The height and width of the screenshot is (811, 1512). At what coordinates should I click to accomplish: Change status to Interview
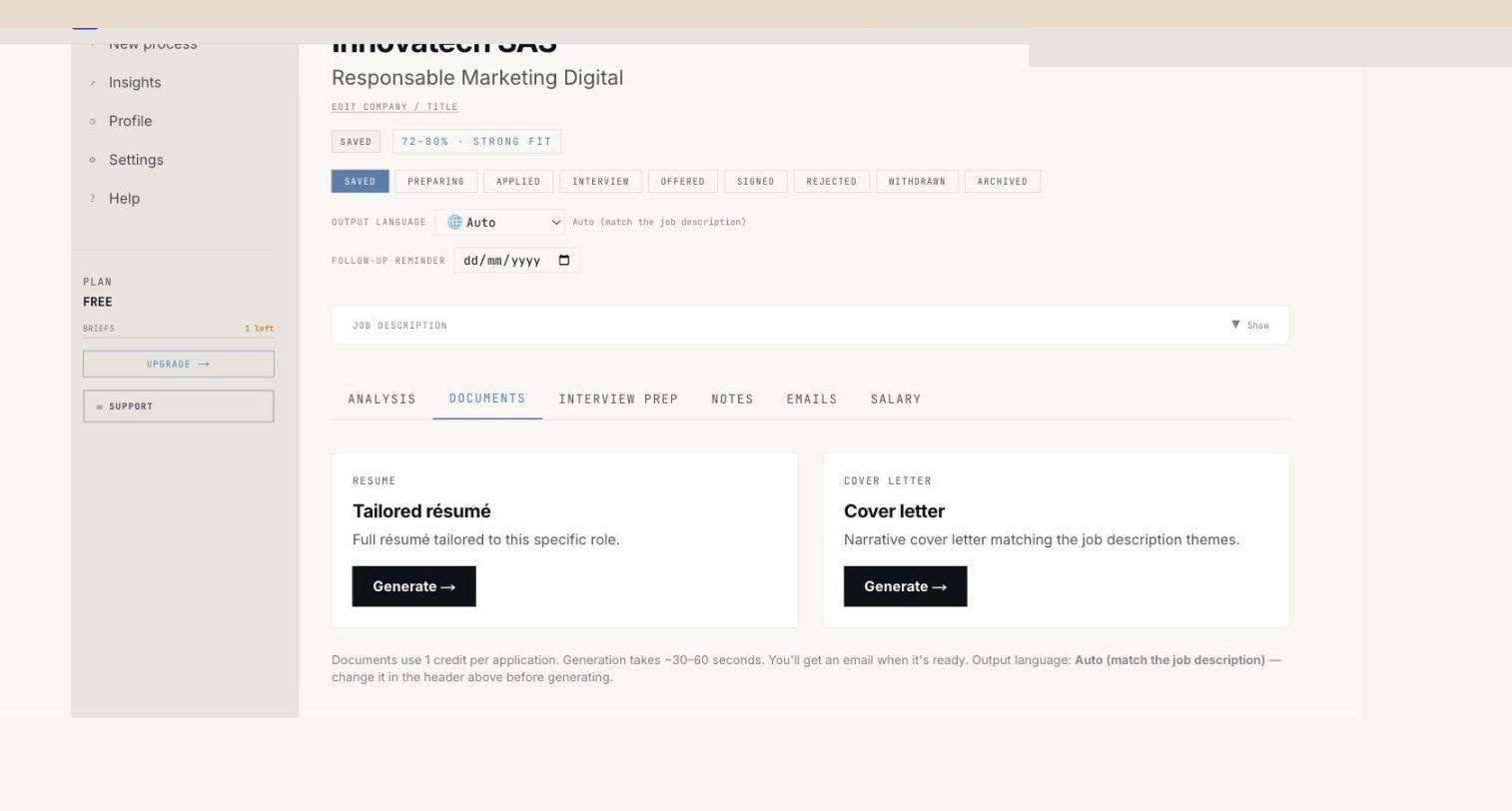(x=600, y=182)
